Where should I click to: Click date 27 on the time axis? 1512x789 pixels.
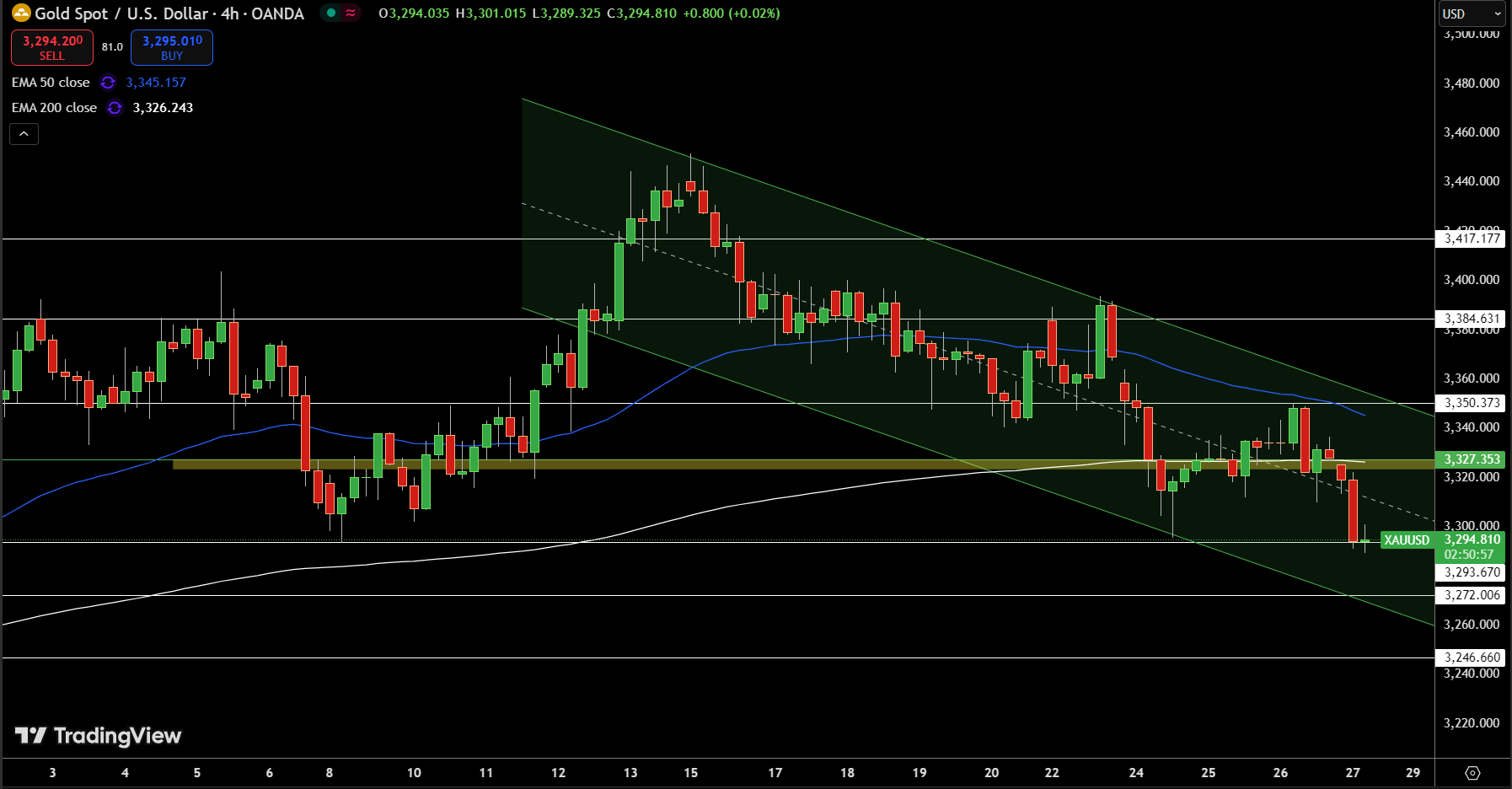(1353, 773)
